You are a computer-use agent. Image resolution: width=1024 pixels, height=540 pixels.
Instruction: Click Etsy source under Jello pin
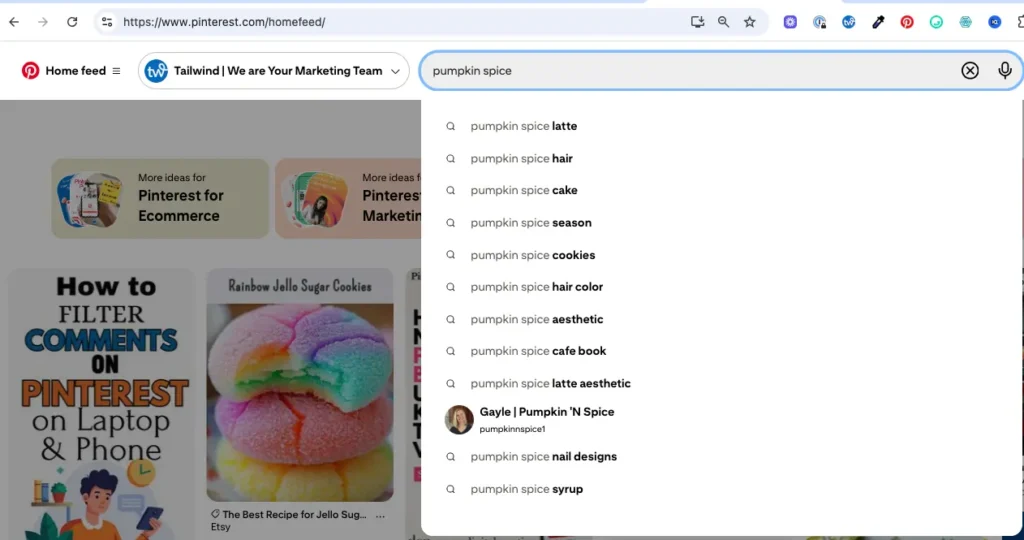[x=220, y=527]
